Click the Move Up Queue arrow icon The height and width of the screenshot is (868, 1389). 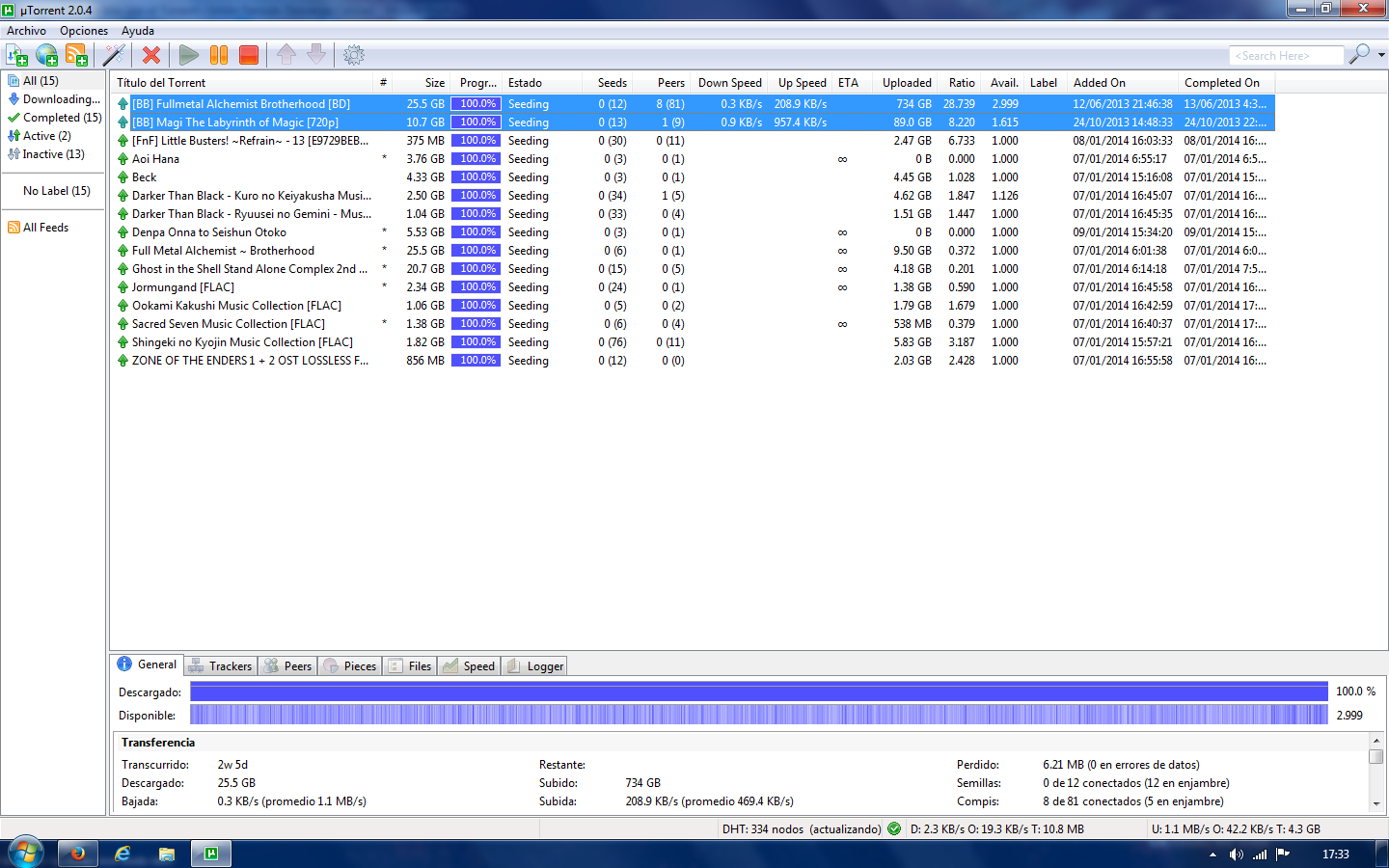286,55
